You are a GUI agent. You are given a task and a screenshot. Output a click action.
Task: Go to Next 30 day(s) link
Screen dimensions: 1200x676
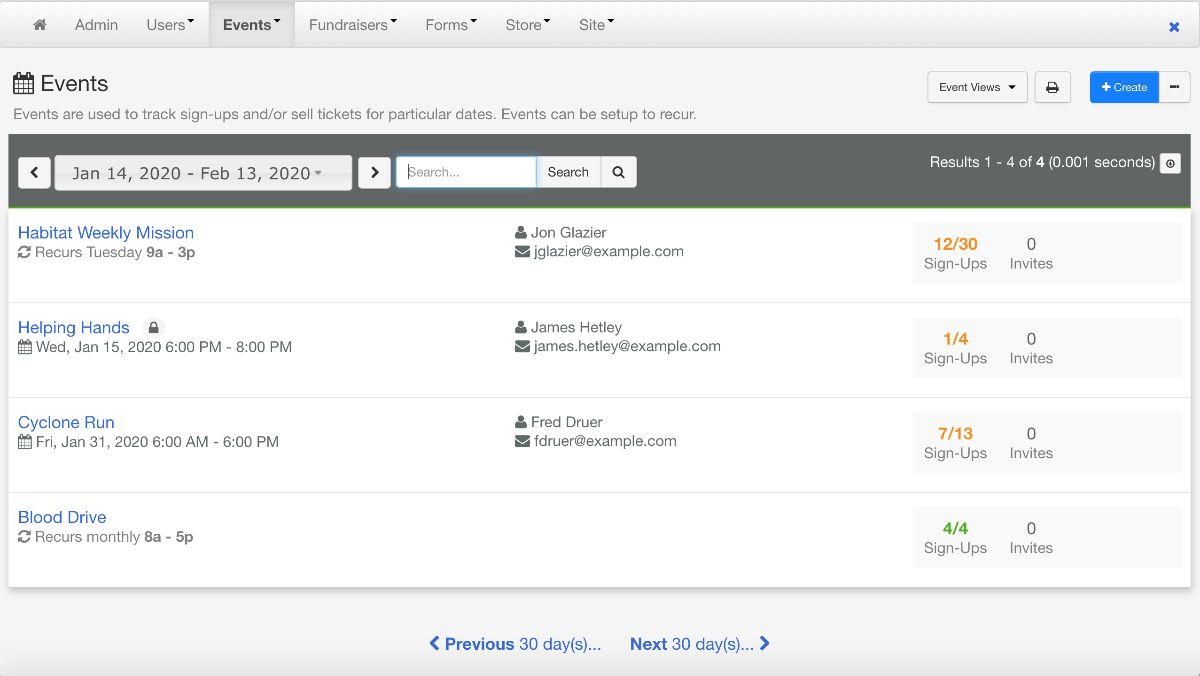(x=700, y=644)
